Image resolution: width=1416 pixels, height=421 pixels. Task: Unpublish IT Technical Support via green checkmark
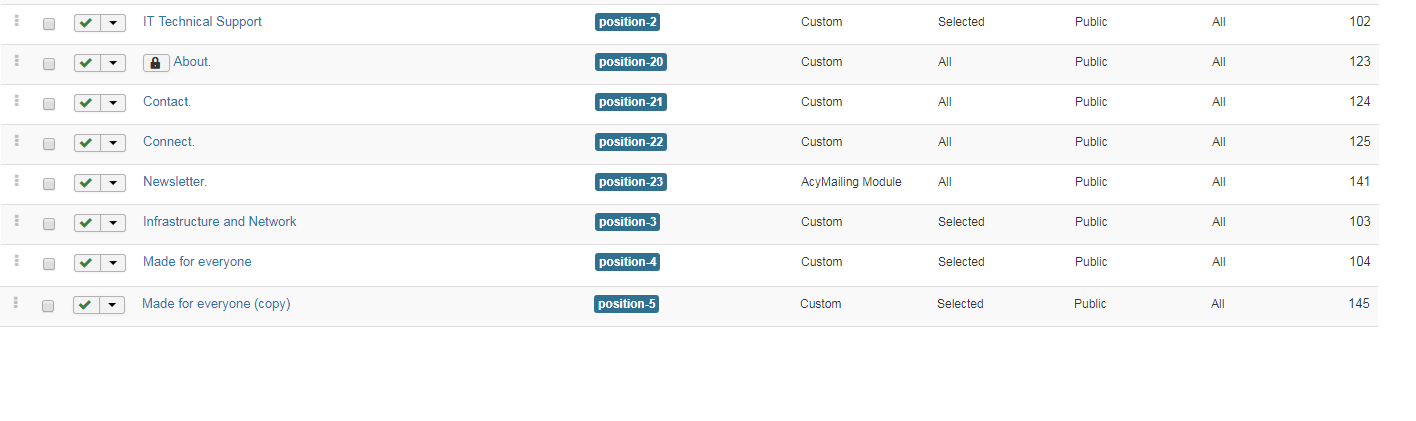tap(87, 23)
